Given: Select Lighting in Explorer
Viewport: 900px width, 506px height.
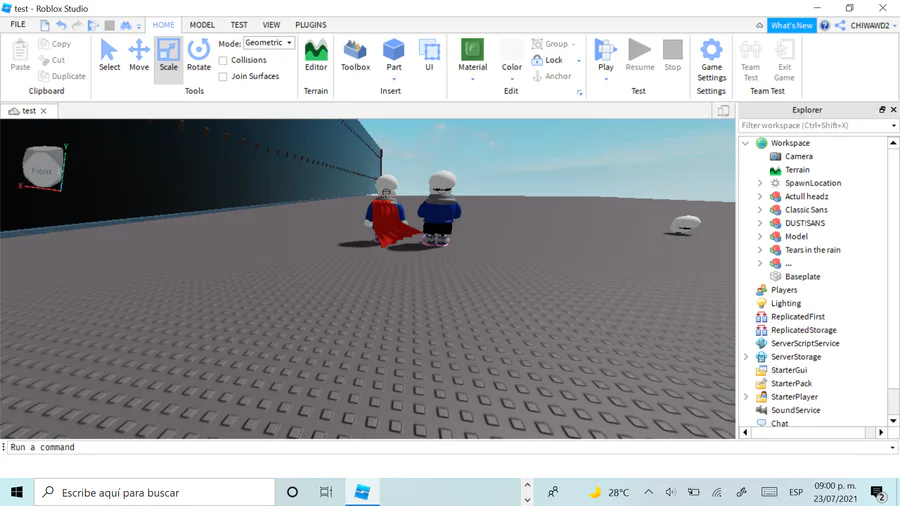Looking at the screenshot, I should pyautogui.click(x=786, y=303).
